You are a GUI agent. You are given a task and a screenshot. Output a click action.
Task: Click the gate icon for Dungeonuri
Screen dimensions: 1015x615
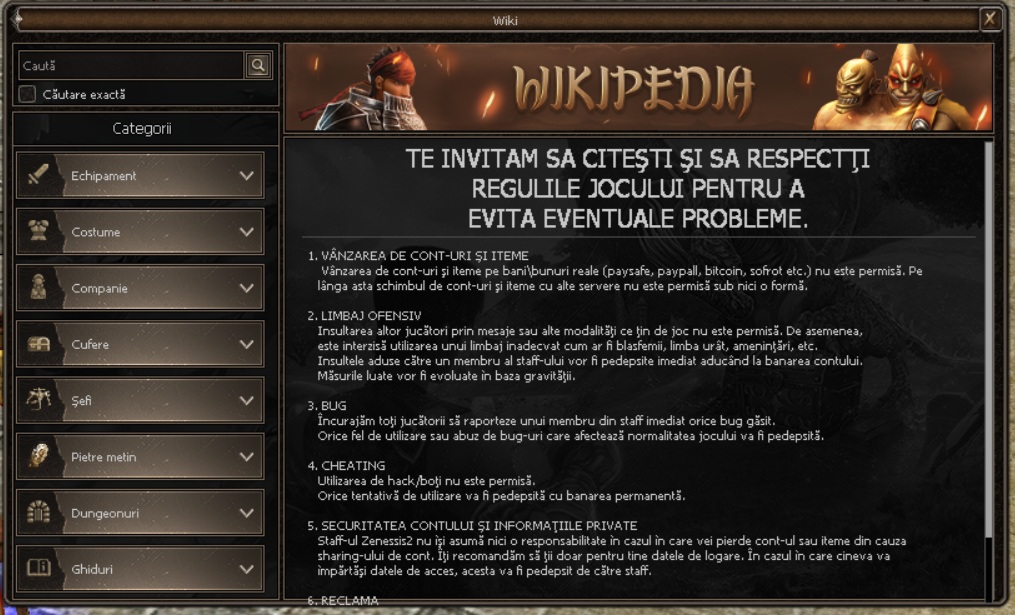[x=38, y=512]
